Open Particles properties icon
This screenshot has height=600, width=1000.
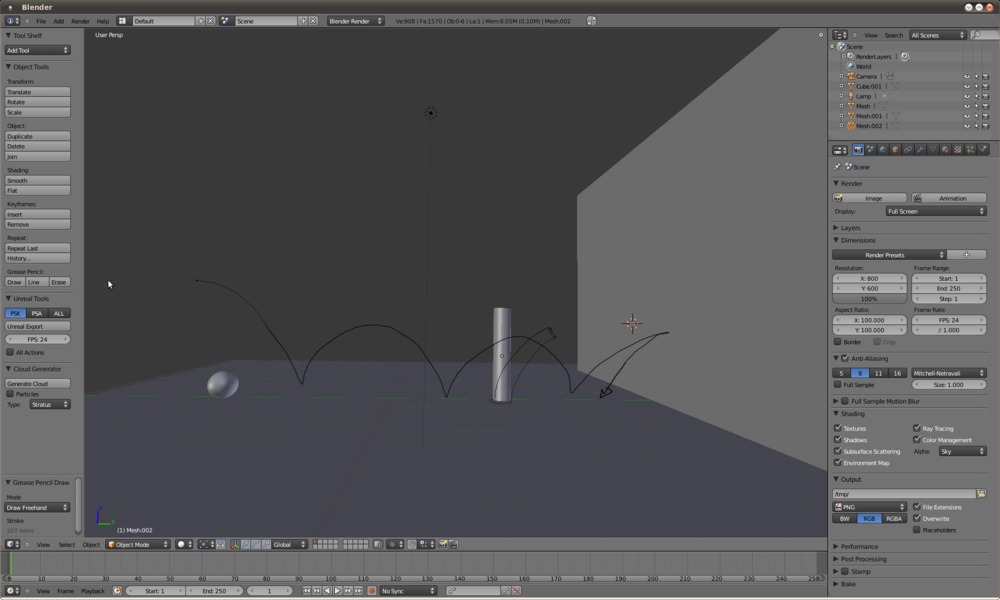[x=970, y=150]
